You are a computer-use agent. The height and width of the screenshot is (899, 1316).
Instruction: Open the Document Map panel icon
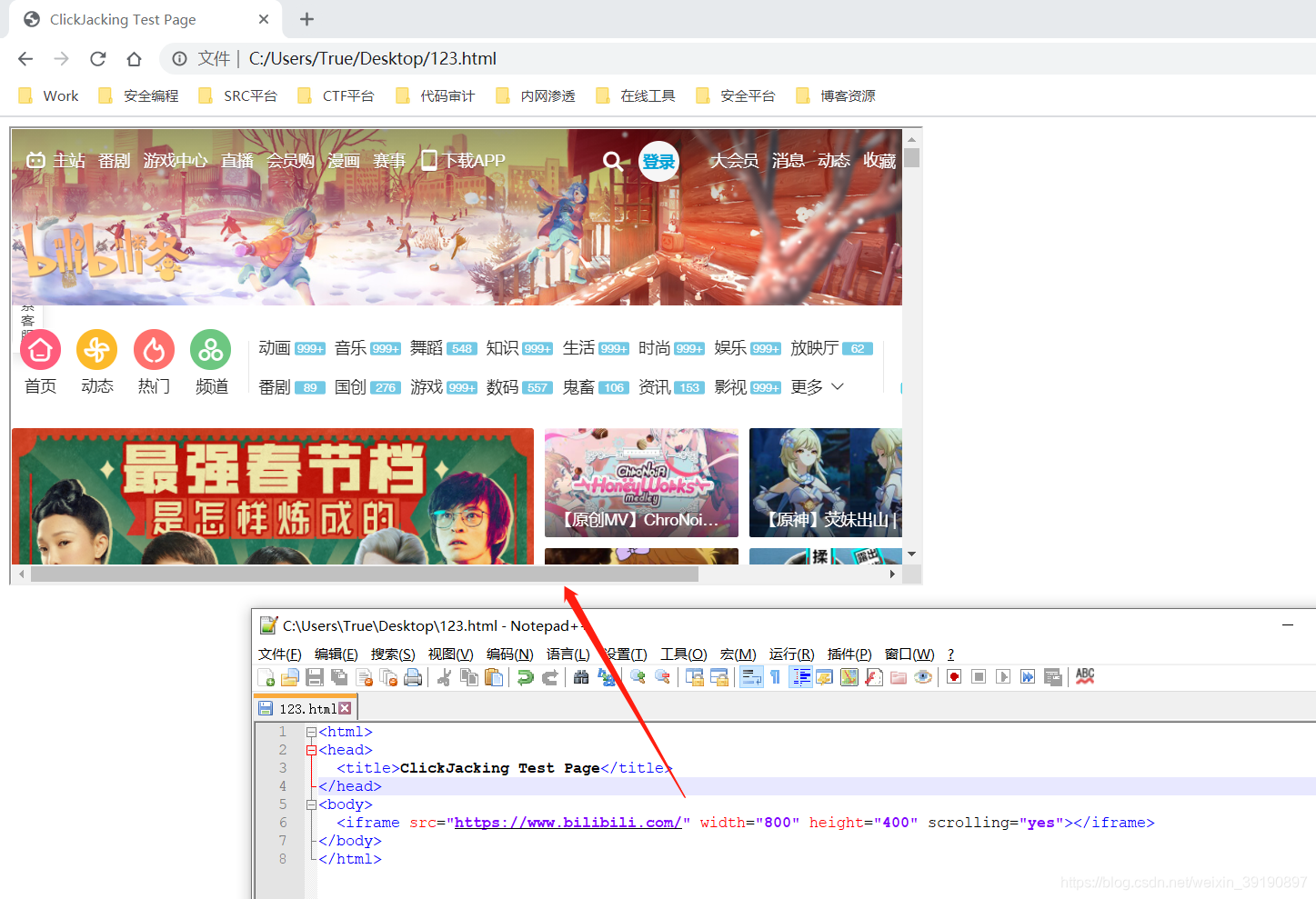(849, 677)
